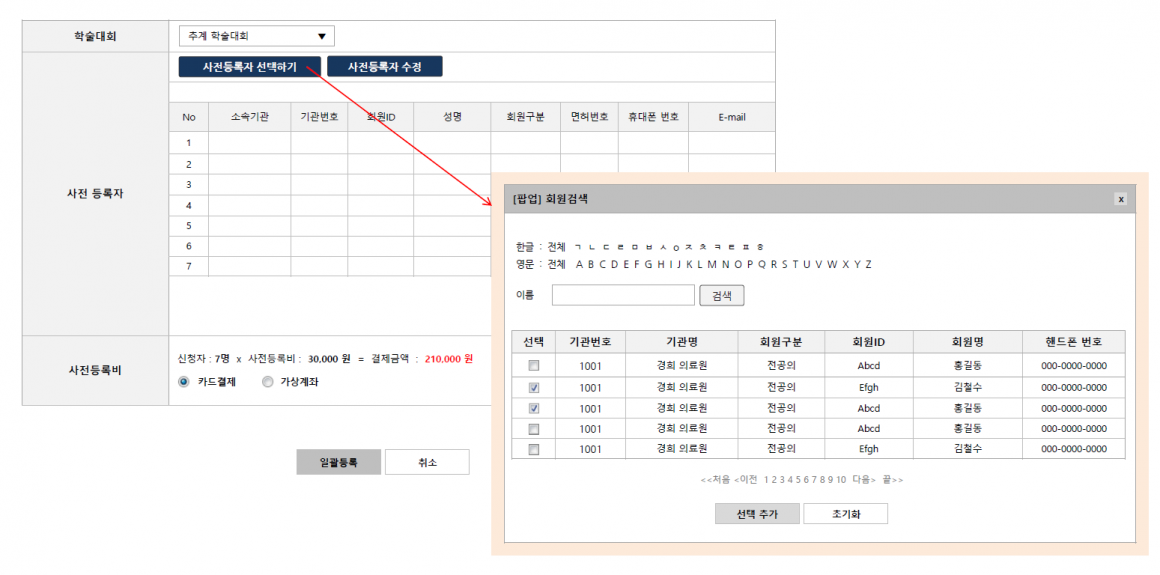Check the last row checkbox in member list
1160x575 pixels.
tap(533, 449)
